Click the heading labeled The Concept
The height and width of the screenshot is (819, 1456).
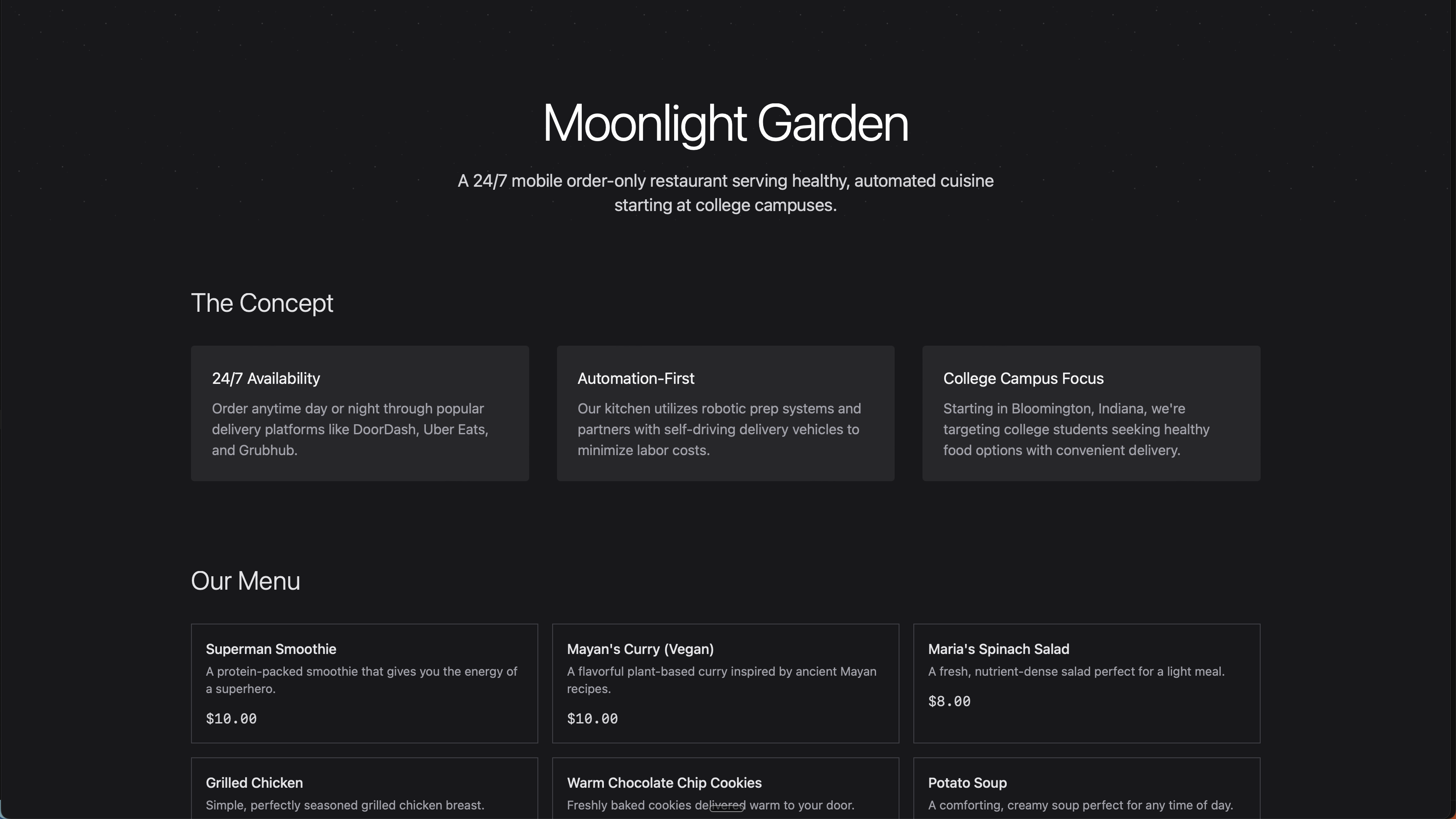pyautogui.click(x=262, y=304)
